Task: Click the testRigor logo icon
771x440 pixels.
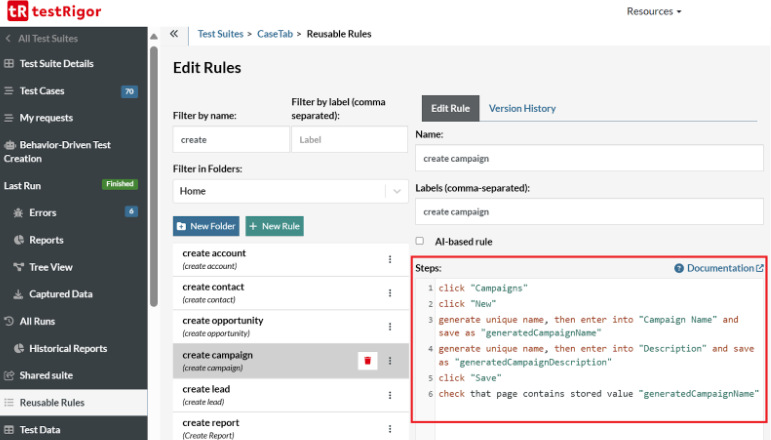Action: 16,13
